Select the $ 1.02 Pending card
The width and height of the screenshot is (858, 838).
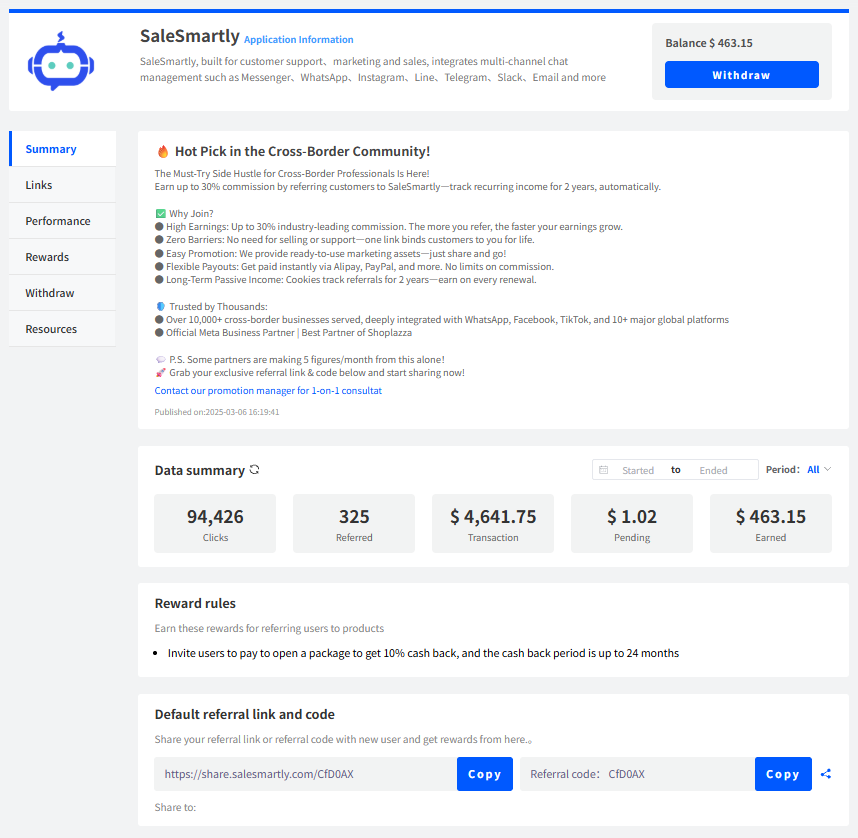632,523
